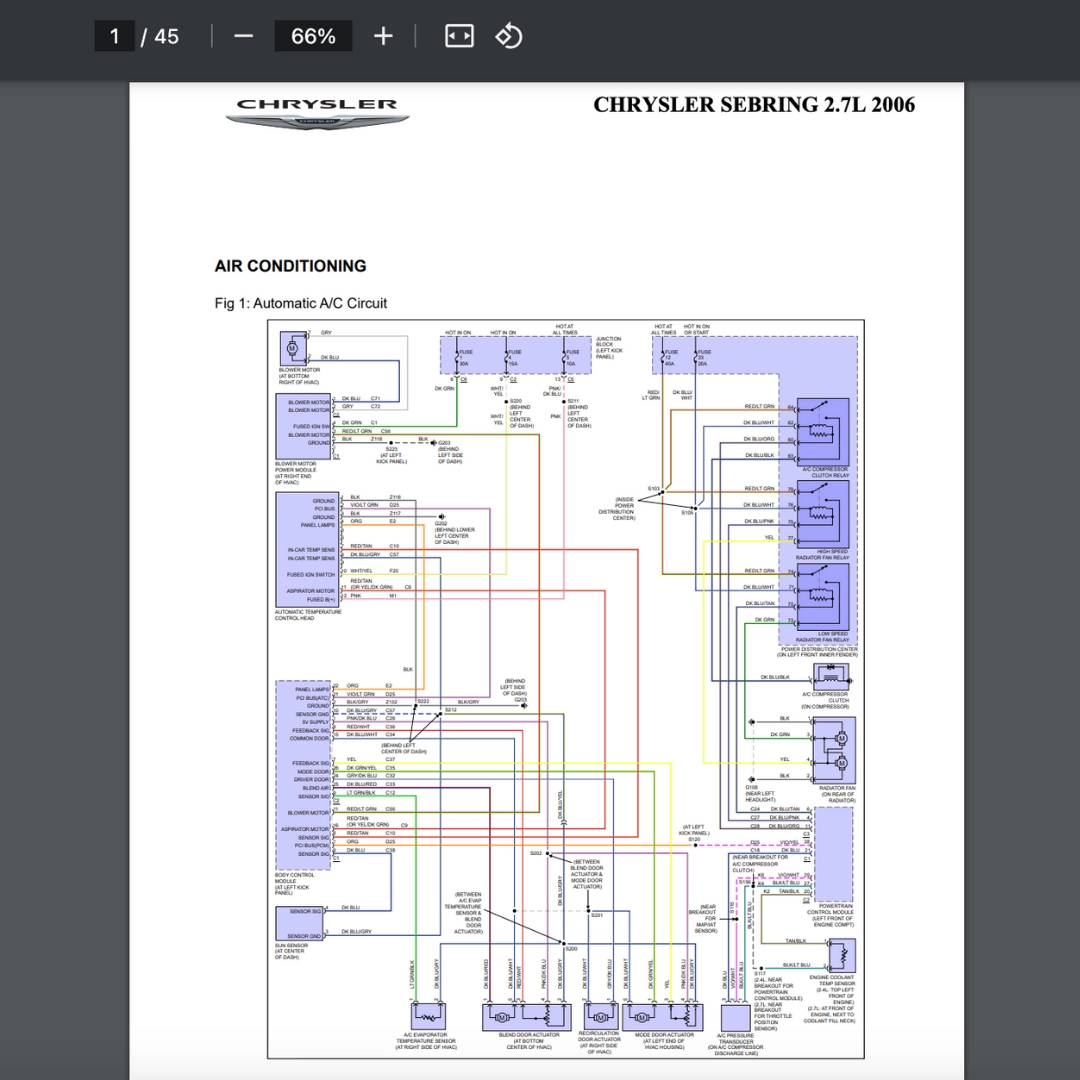
Task: Click the Radiator Fan motor symbol
Action: pos(834,750)
